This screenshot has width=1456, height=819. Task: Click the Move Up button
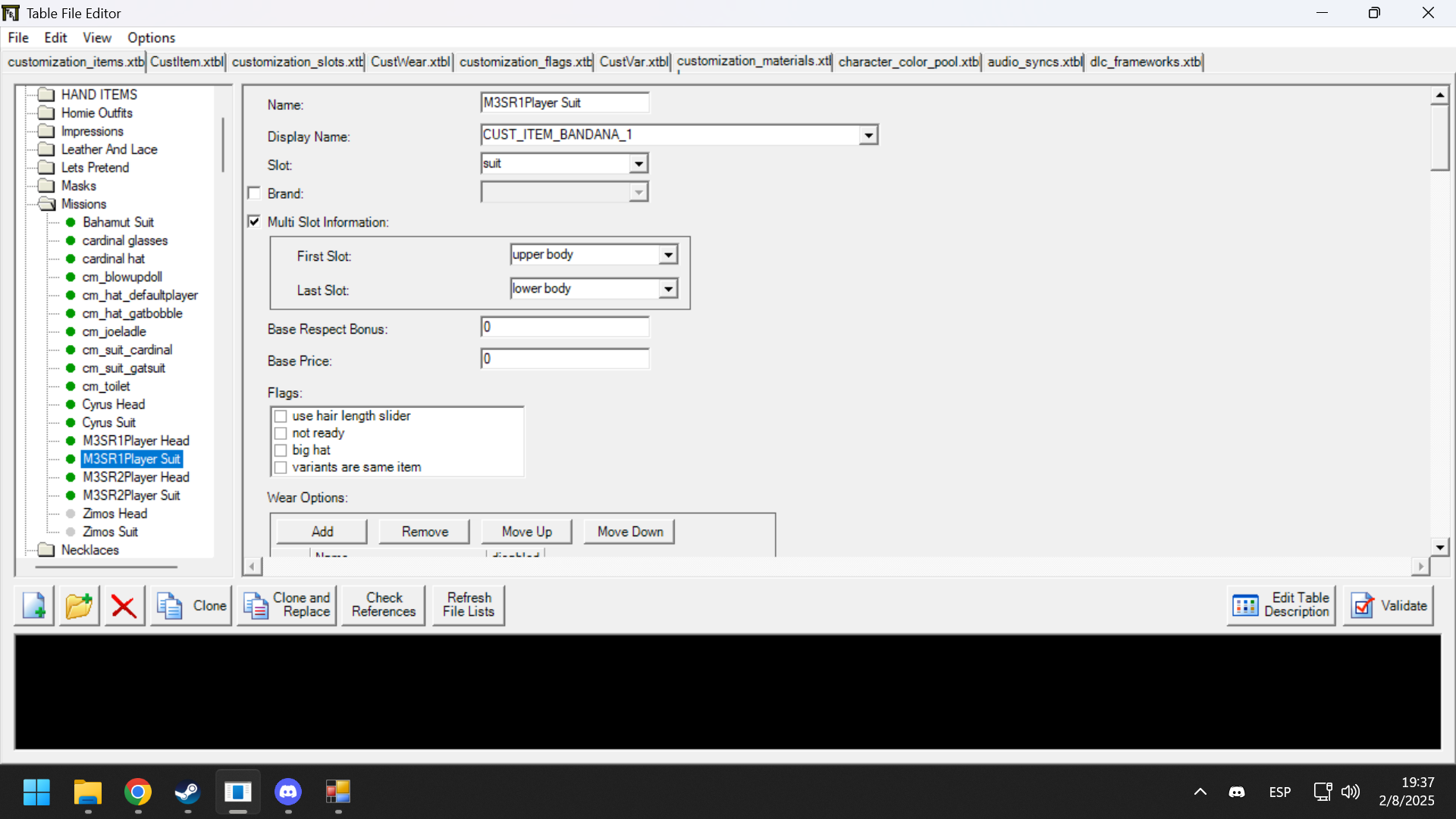526,532
